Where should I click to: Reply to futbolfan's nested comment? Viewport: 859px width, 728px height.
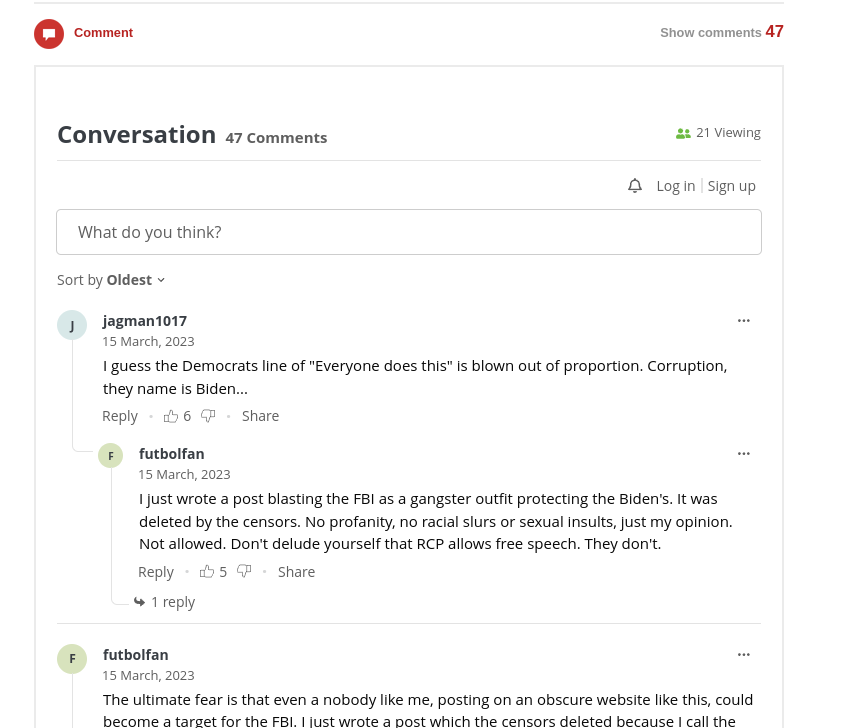[x=156, y=572]
